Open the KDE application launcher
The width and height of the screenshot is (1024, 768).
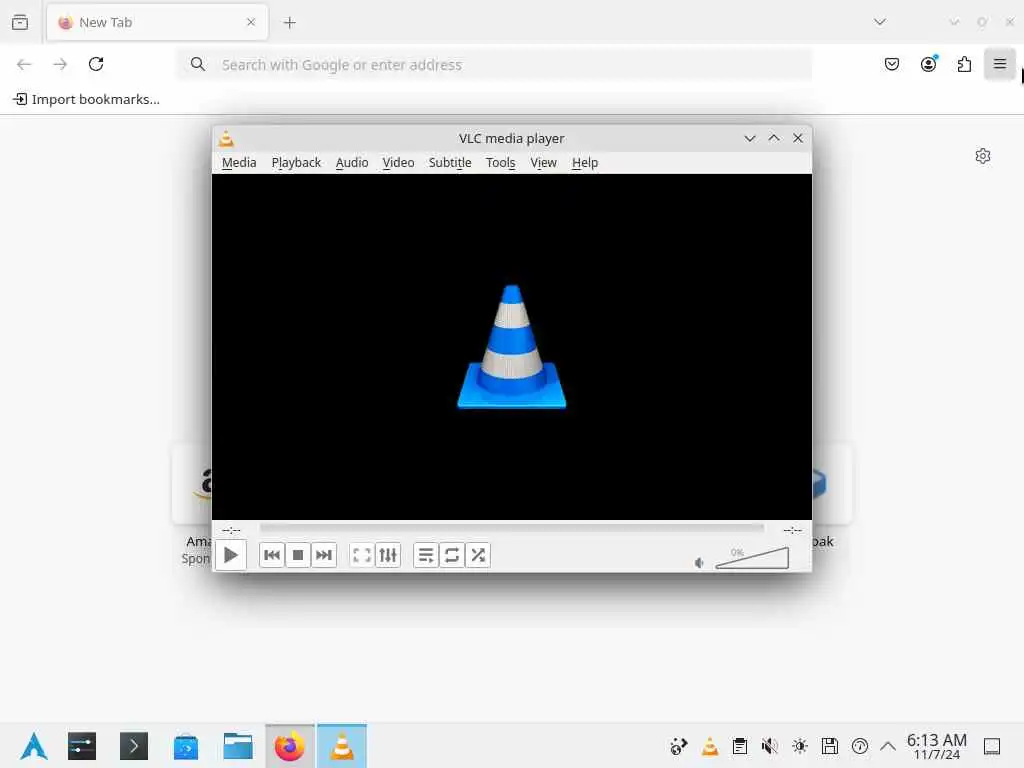pos(34,746)
